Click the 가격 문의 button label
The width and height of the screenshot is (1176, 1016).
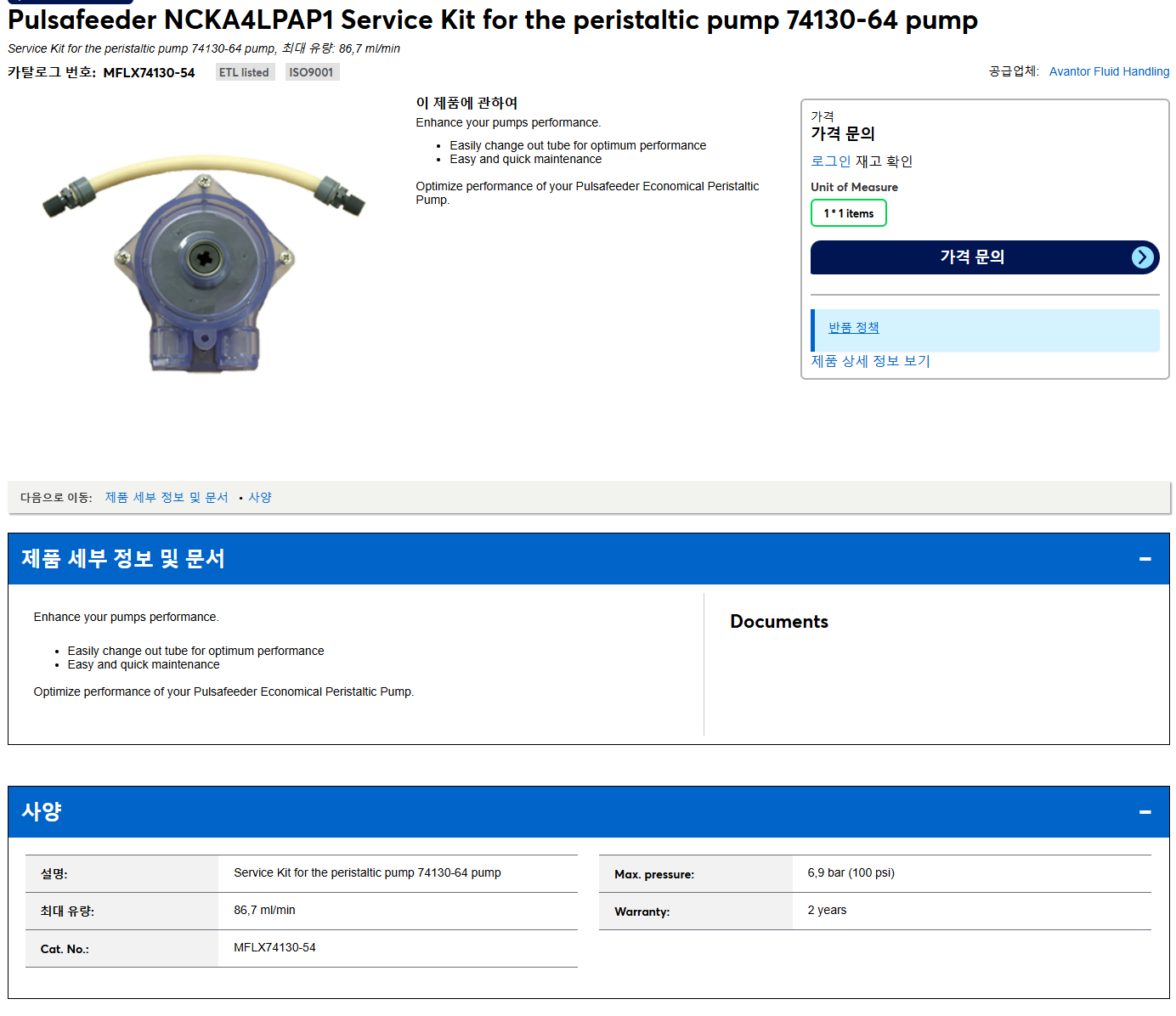pos(972,257)
